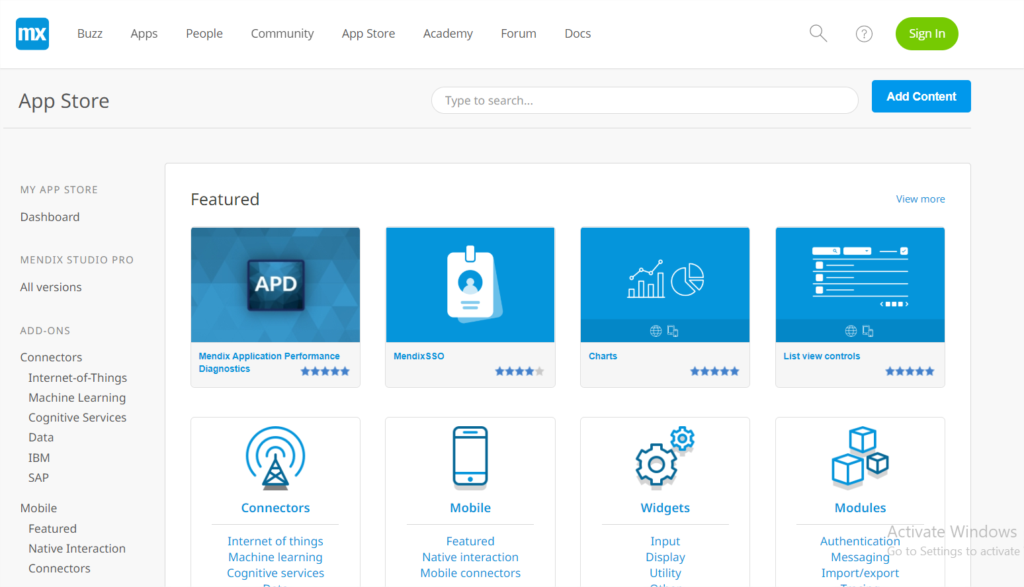Open Machine learning under Connectors card
Image resolution: width=1024 pixels, height=587 pixels.
pyautogui.click(x=275, y=557)
